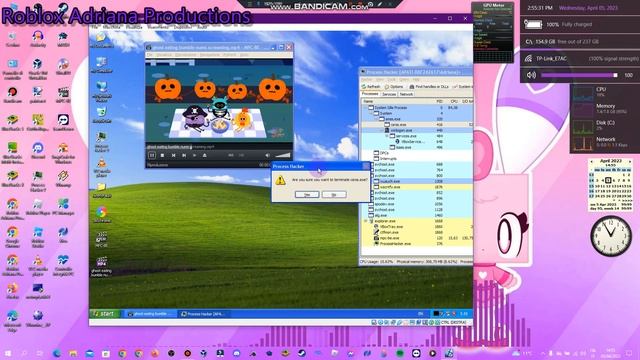Open PC Manager desktop icon

point(63,207)
